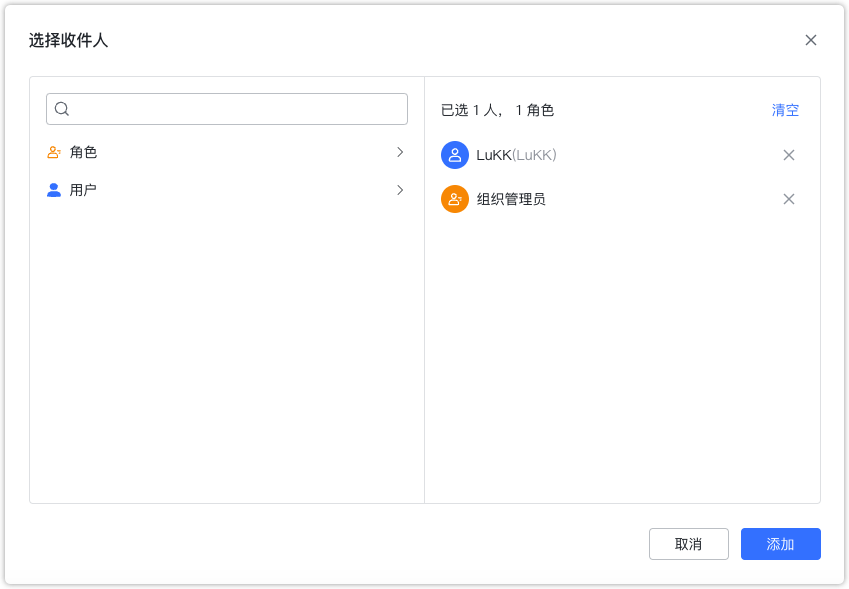Click the 已选 1 人 summary text
849x589 pixels.
493,110
